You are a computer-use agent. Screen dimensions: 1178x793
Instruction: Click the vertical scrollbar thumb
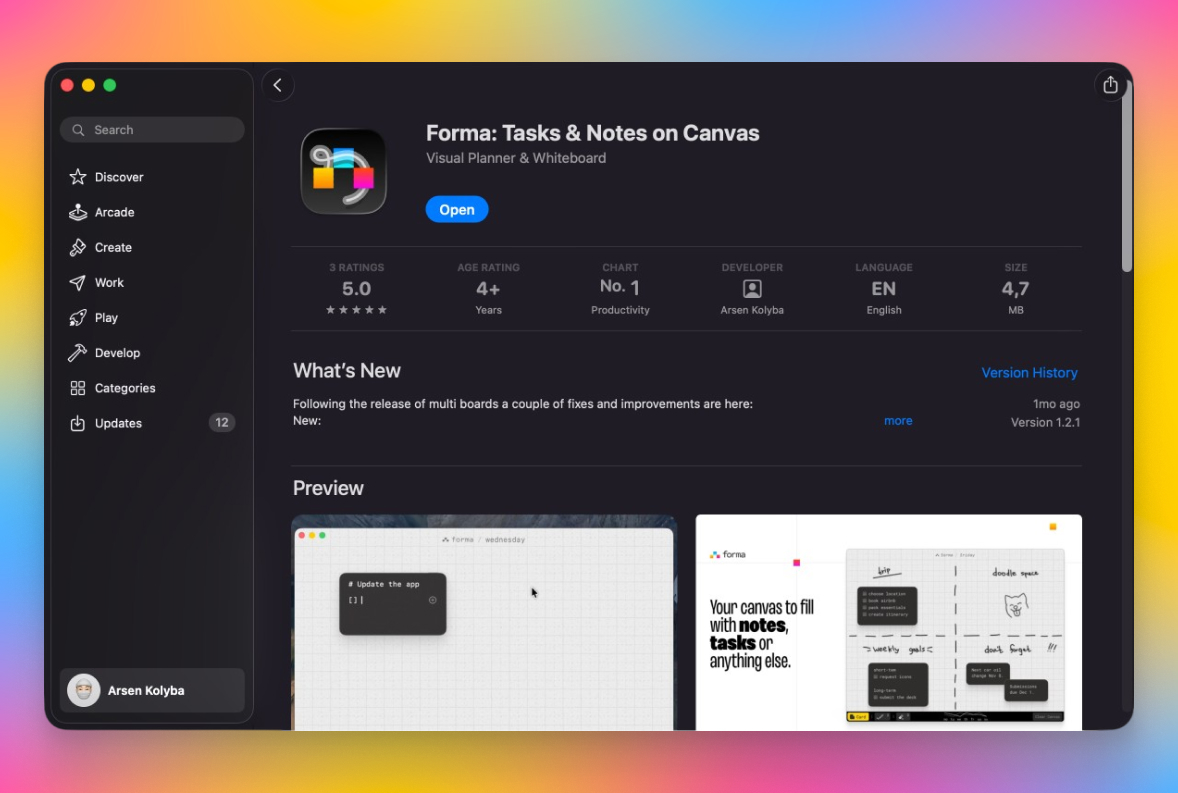[x=1126, y=177]
